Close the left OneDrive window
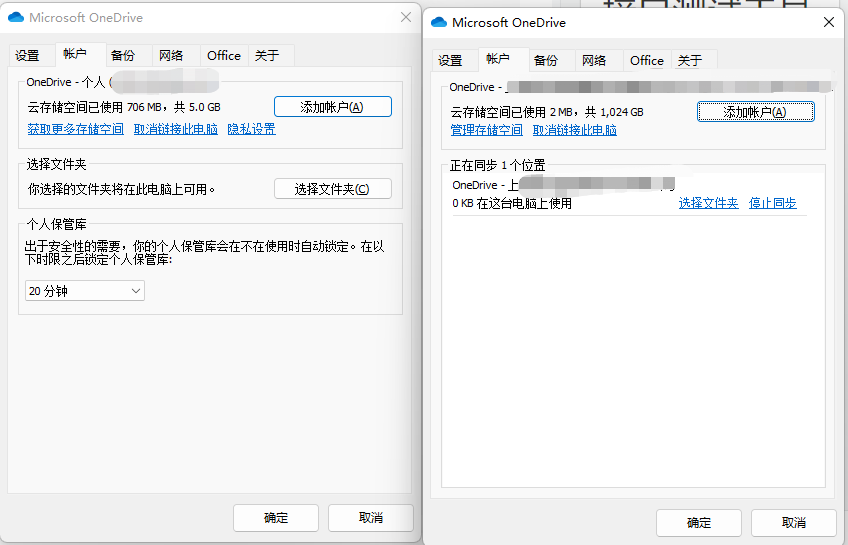This screenshot has width=848, height=545. click(406, 17)
